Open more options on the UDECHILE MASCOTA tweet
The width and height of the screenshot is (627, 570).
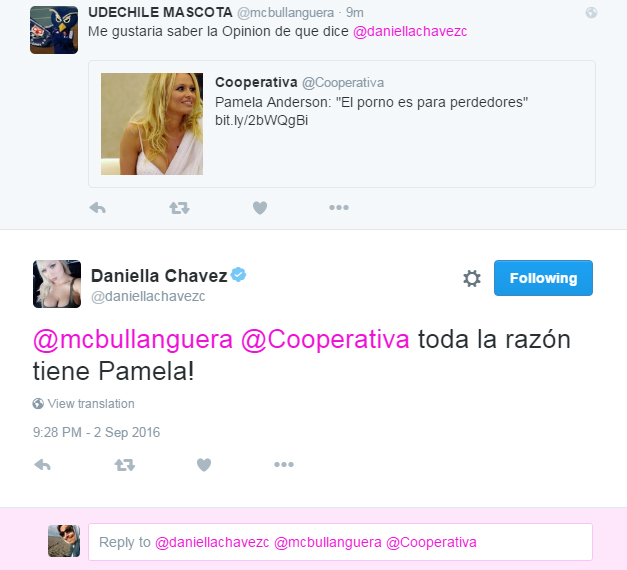point(339,207)
